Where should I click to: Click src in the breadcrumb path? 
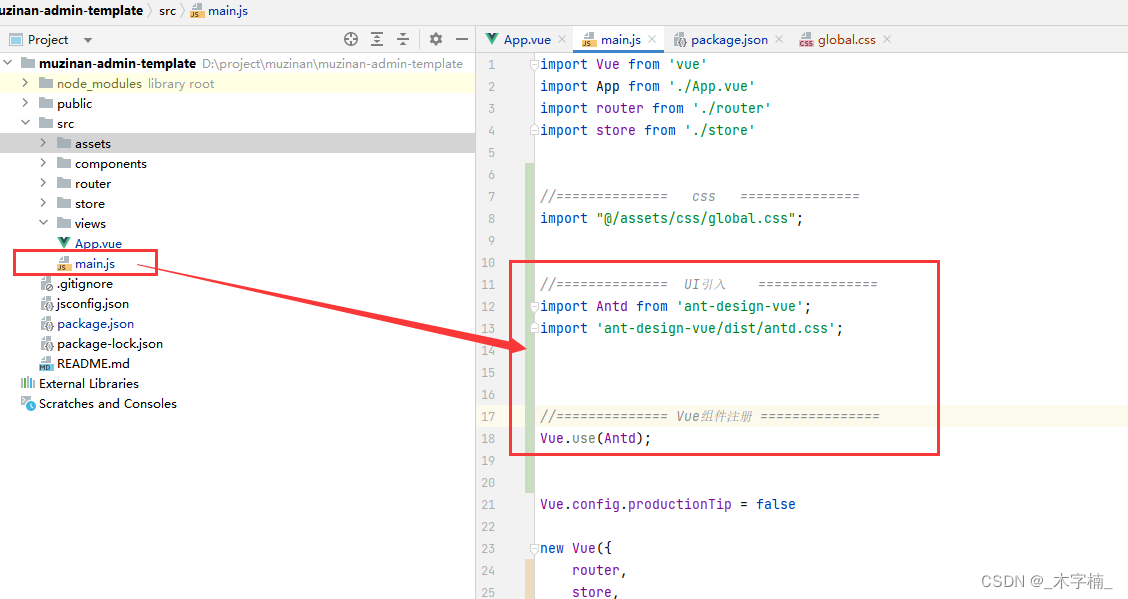(x=168, y=11)
